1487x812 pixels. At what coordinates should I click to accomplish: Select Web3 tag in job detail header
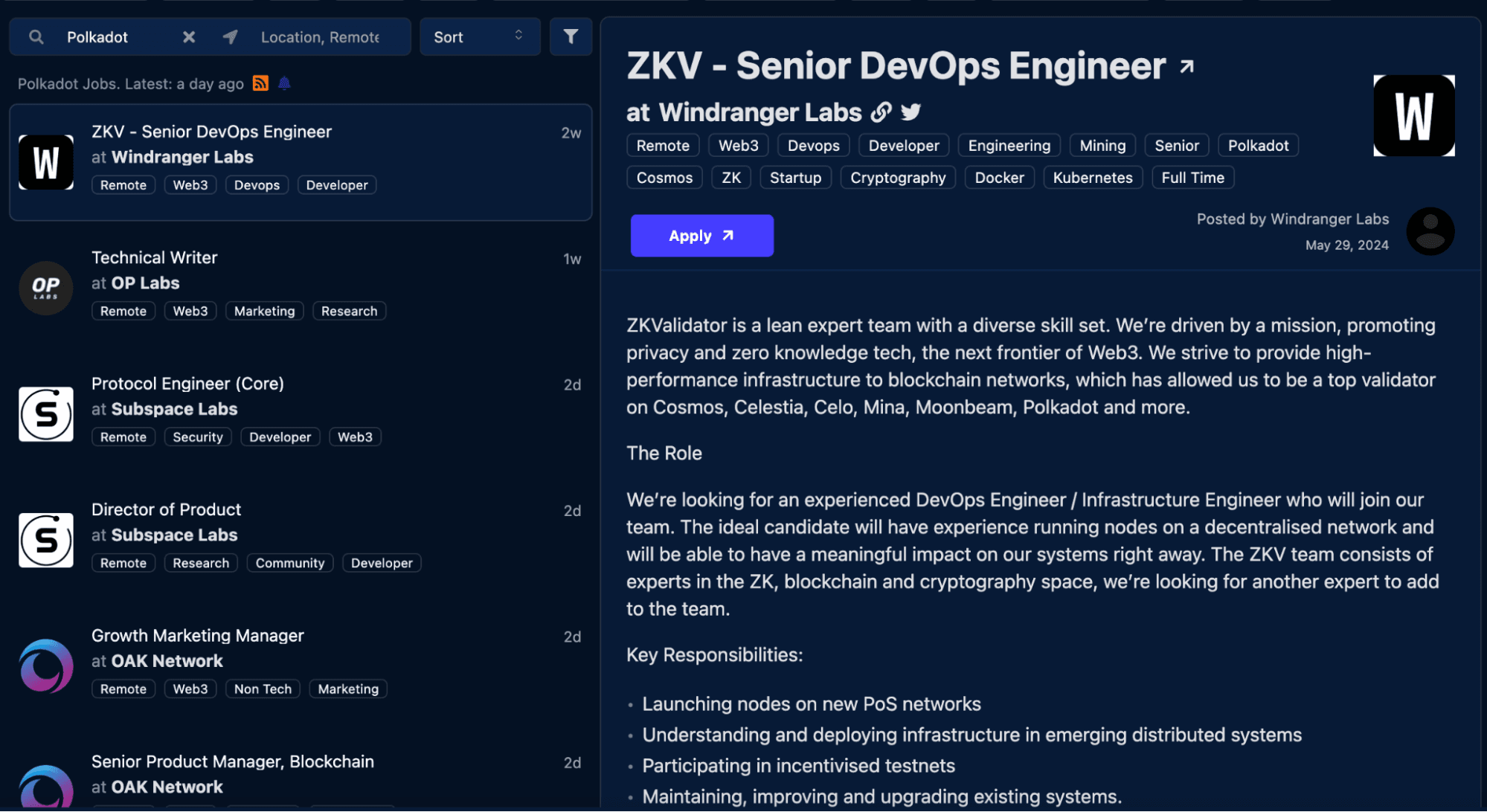[739, 146]
